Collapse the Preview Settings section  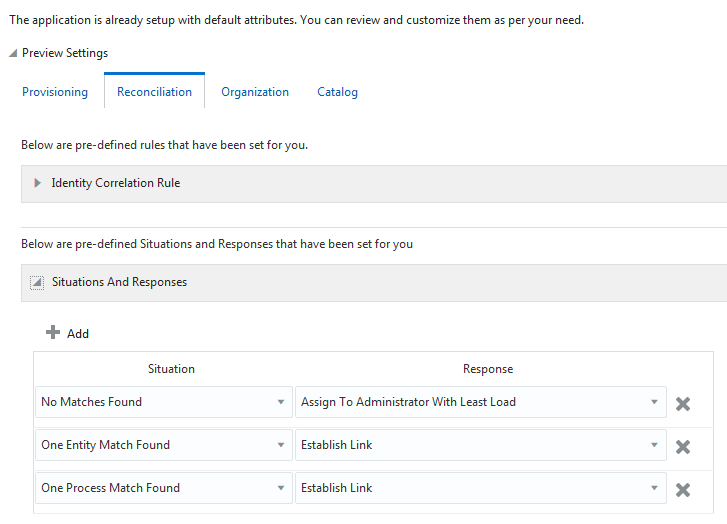click(13, 53)
